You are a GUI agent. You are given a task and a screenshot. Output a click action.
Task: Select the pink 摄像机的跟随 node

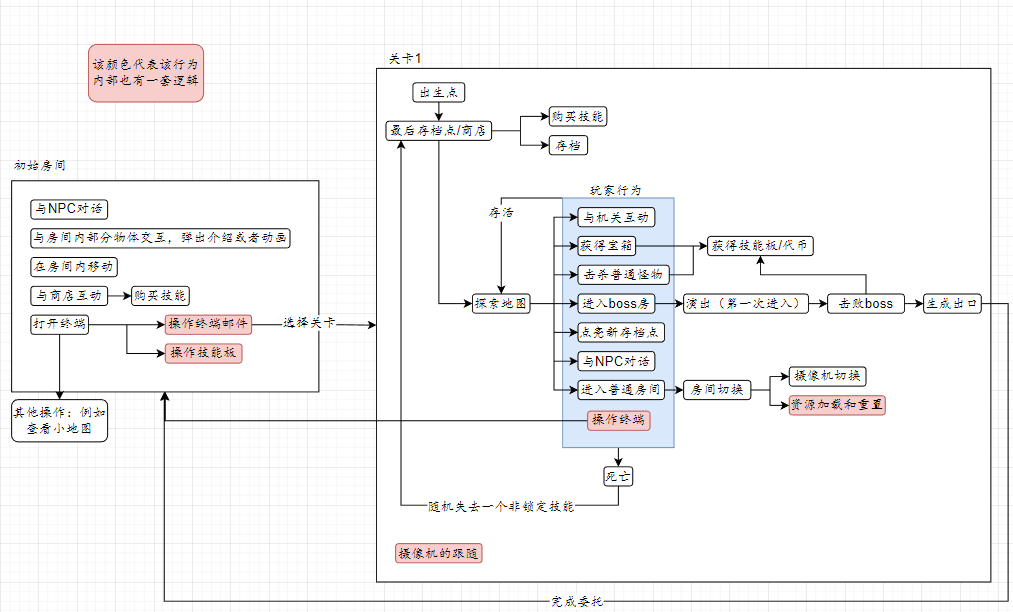pyautogui.click(x=439, y=553)
